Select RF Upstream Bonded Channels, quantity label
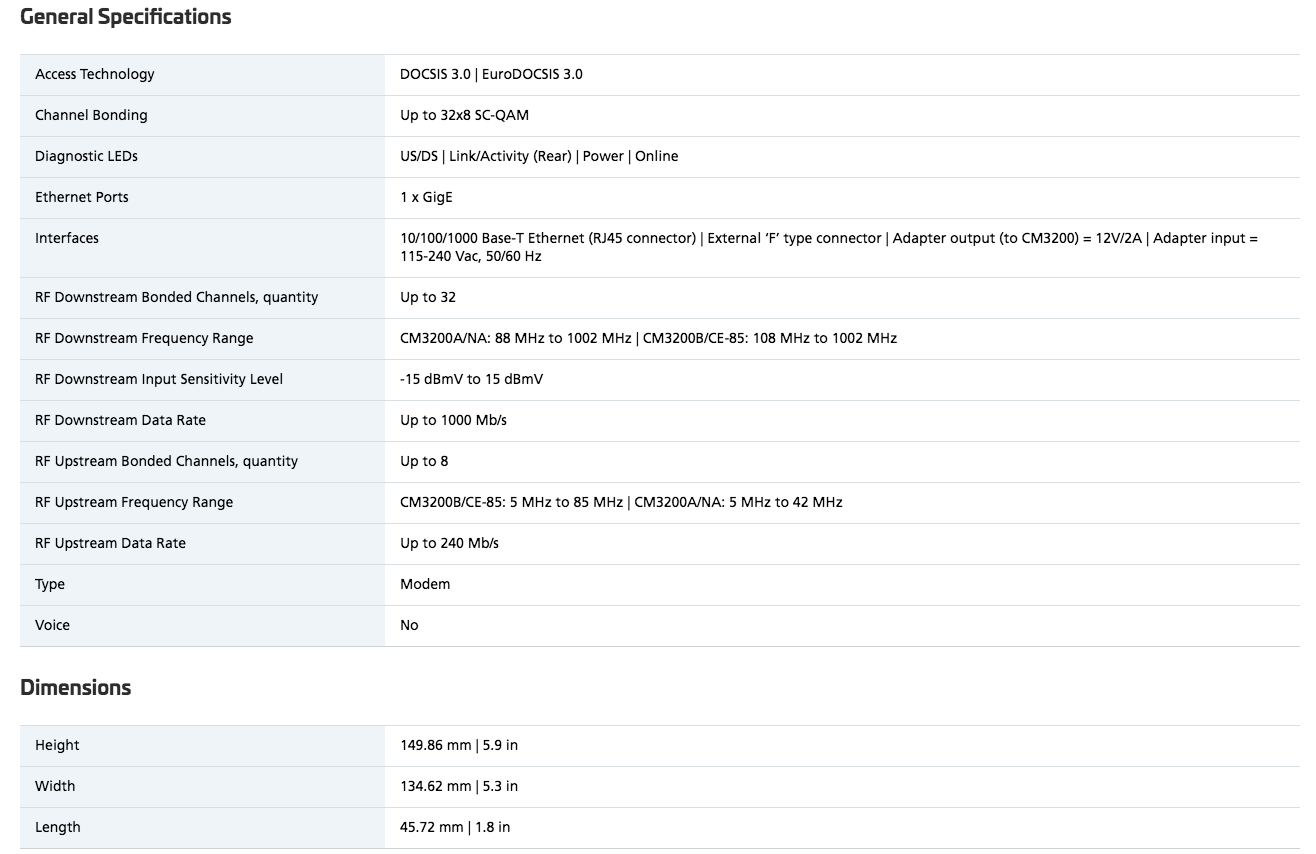Screen dimensions: 1316x854 tap(166, 461)
